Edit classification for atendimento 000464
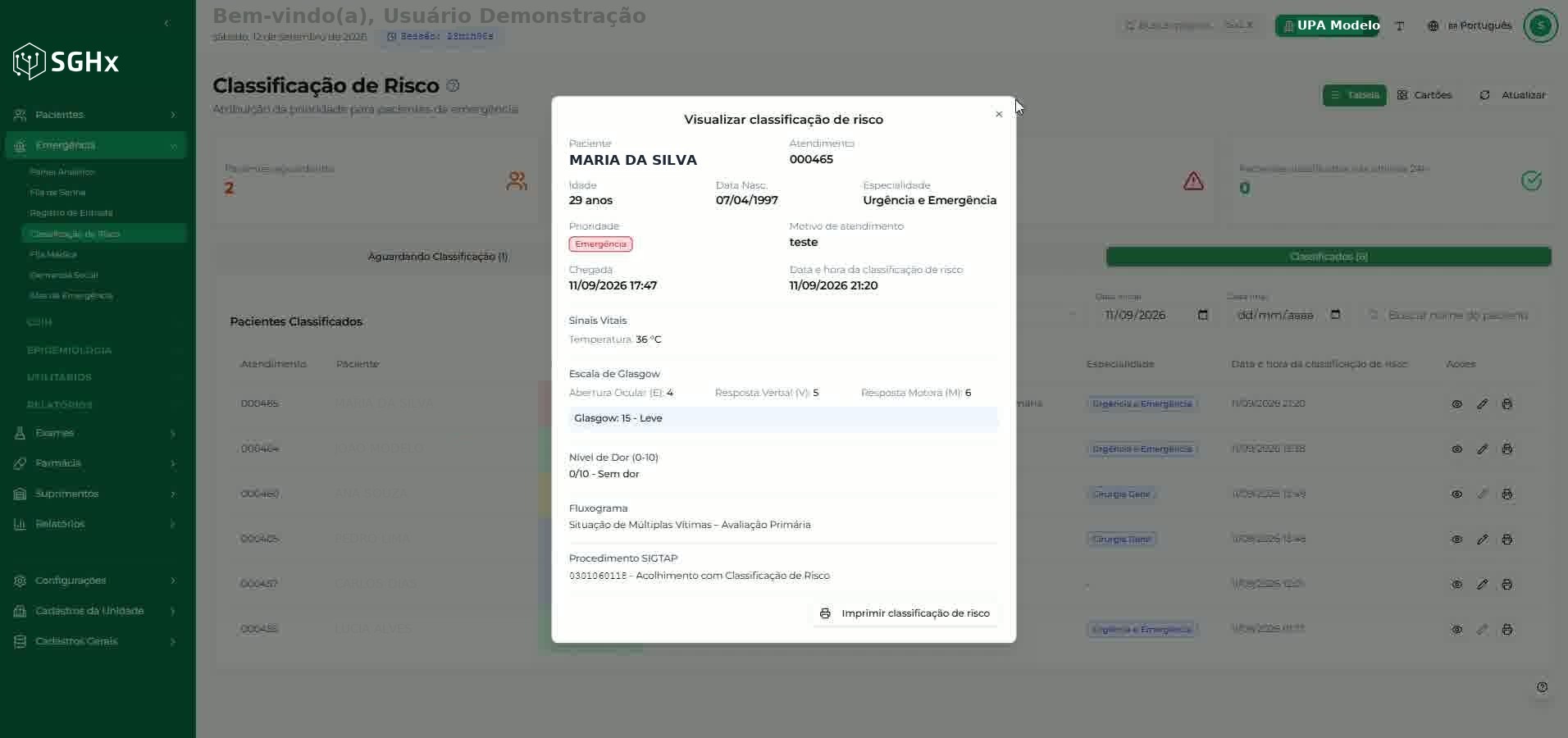The image size is (1568, 738). [1482, 449]
